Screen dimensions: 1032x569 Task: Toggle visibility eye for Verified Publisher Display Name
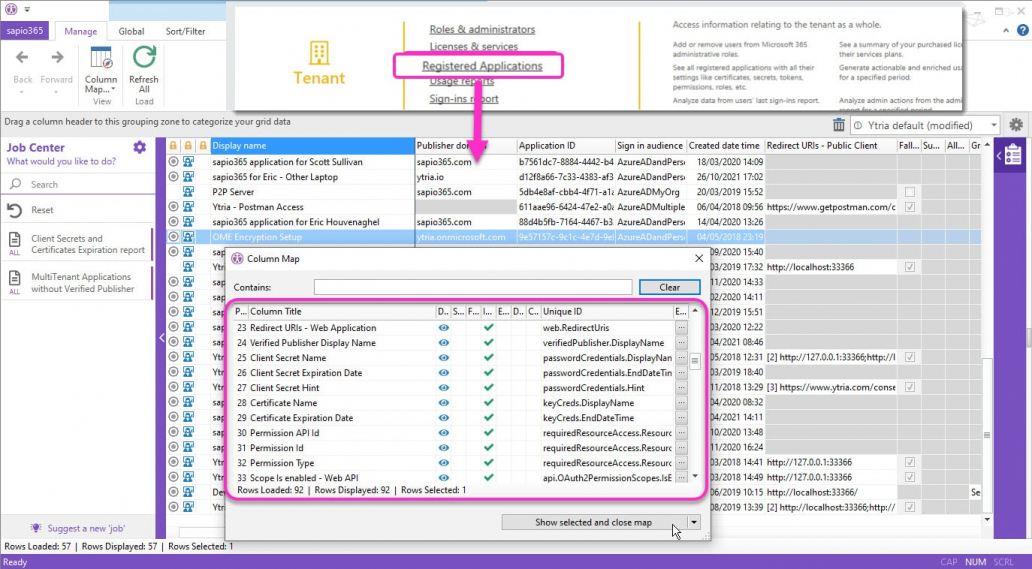[x=444, y=343]
